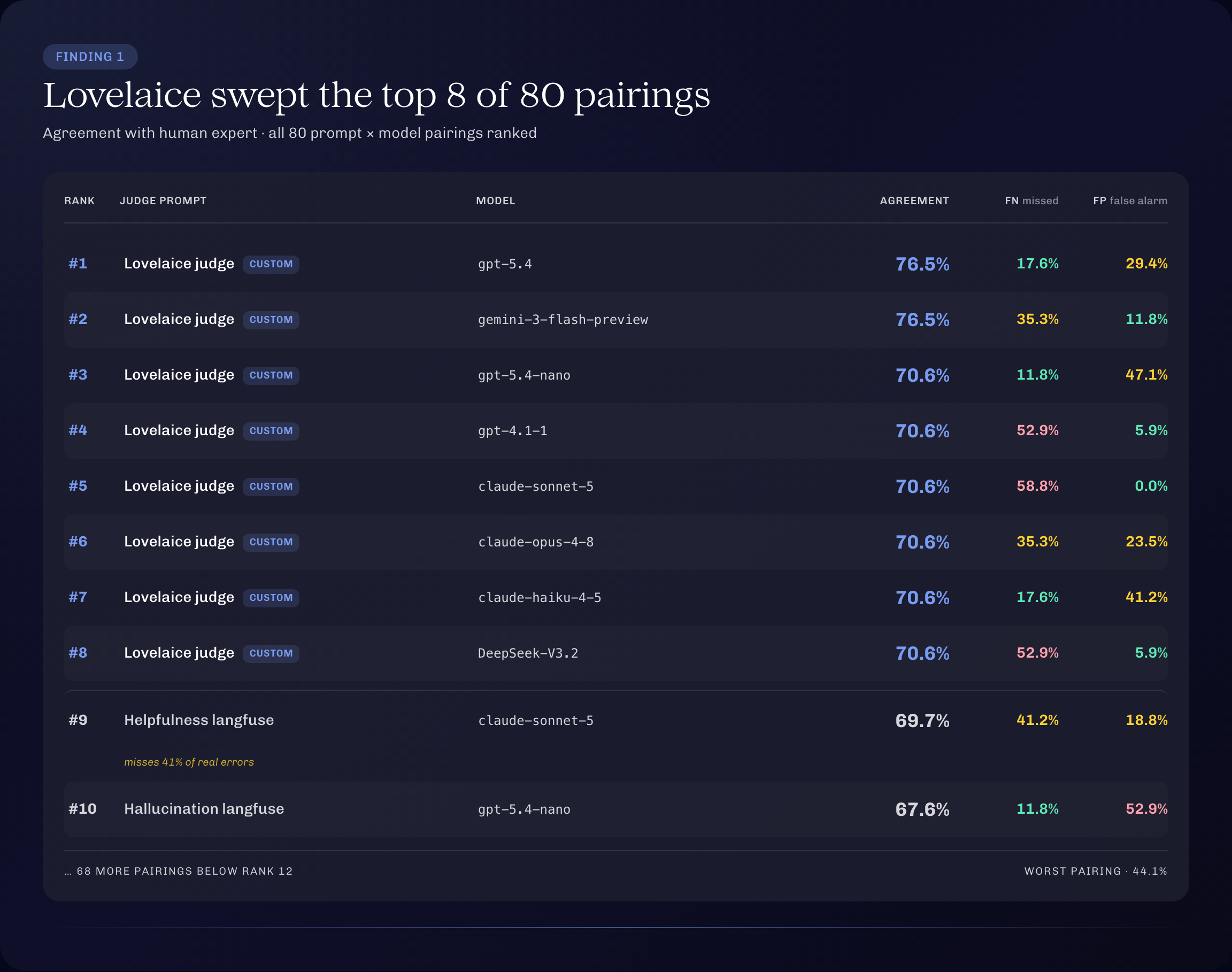Click the JUDGE PROMPT column header

(x=163, y=201)
